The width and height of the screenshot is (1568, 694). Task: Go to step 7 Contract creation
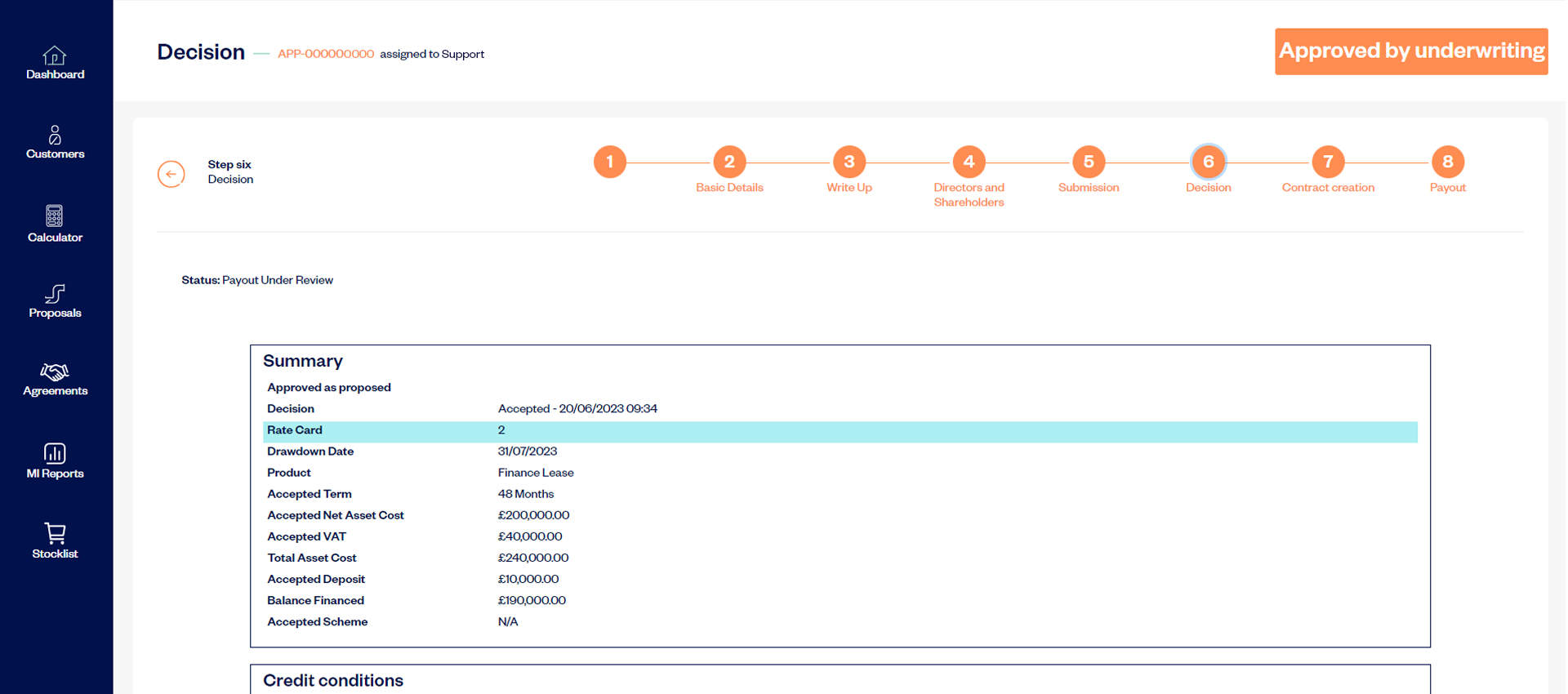1328,162
